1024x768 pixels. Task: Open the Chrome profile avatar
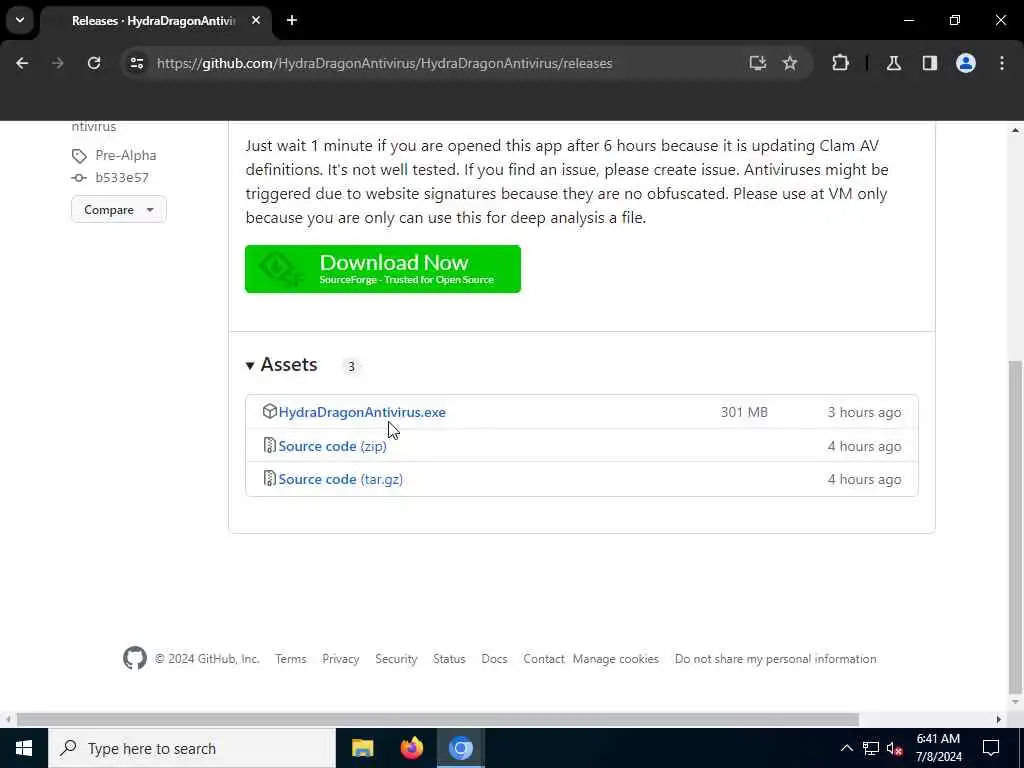click(966, 63)
